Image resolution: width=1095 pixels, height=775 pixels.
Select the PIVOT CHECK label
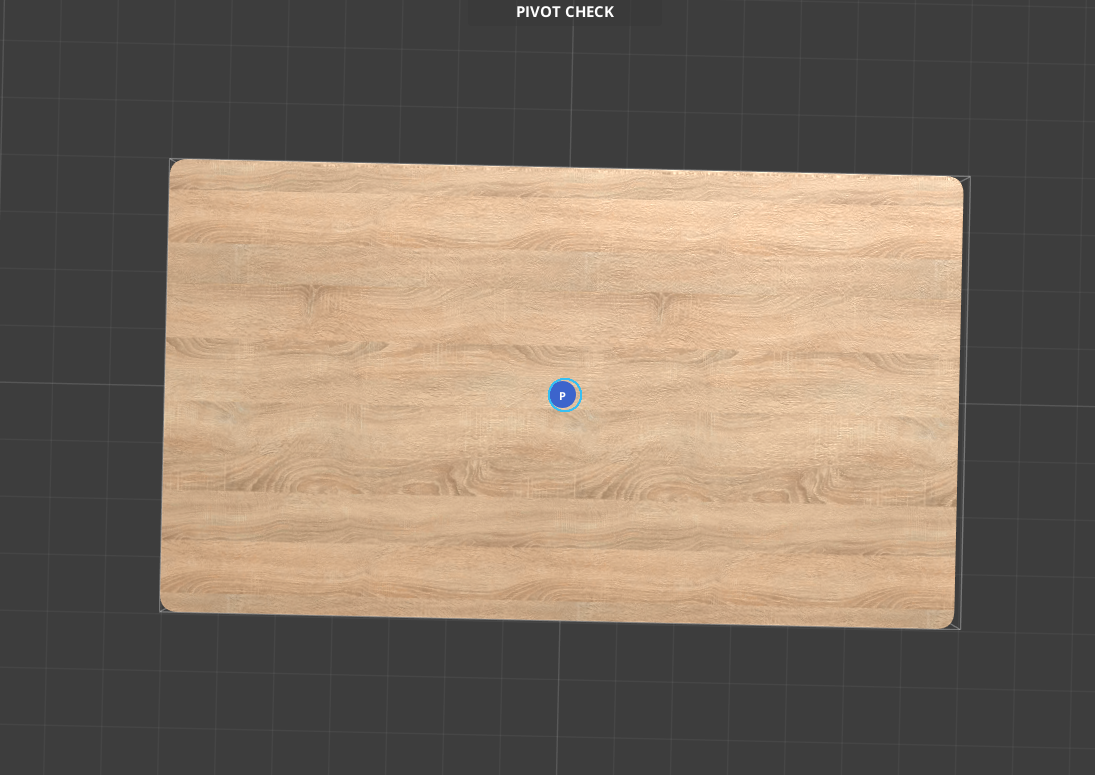pyautogui.click(x=565, y=12)
